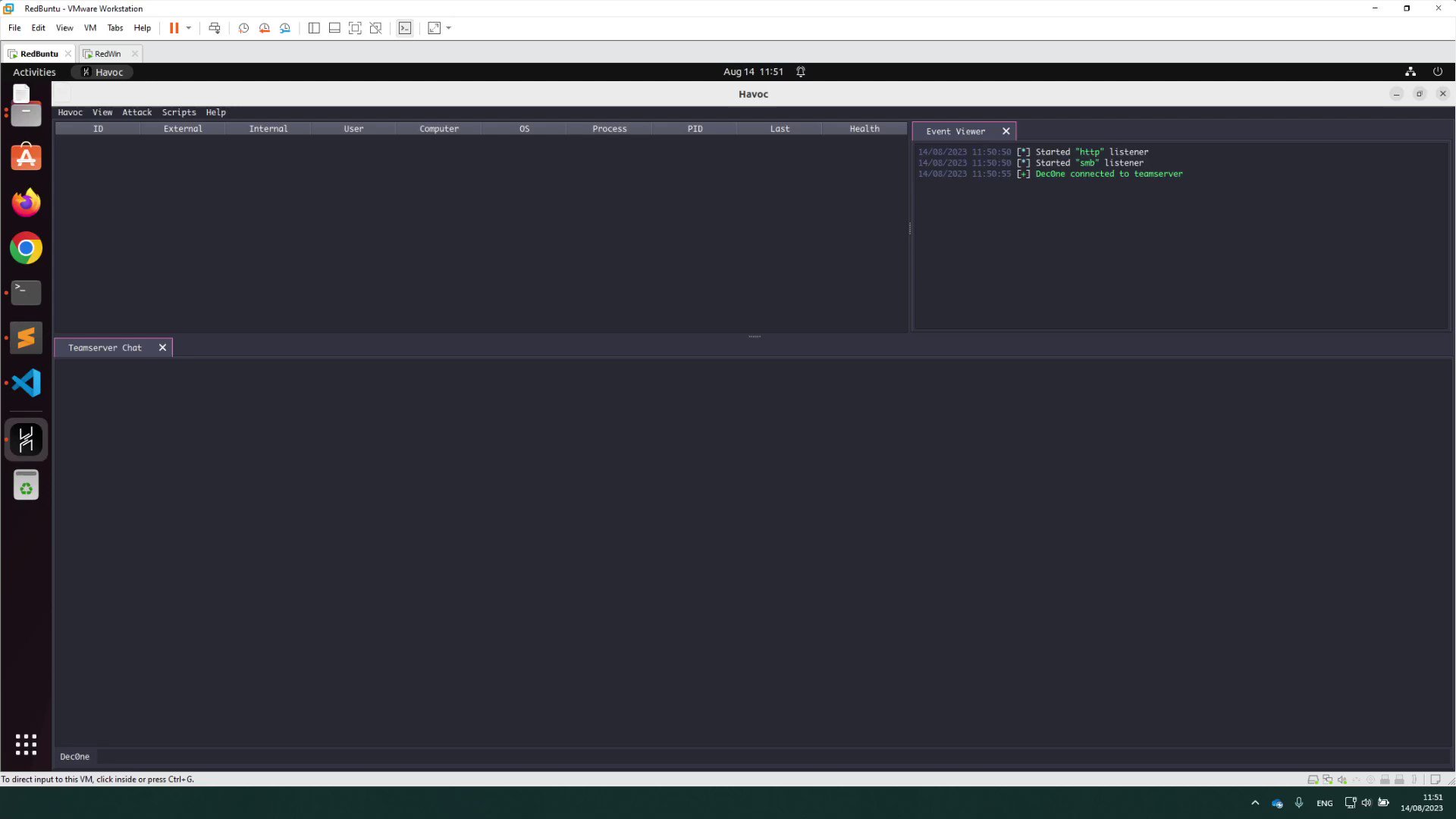The height and width of the screenshot is (819, 1456).
Task: Open Sublime Text from the dock
Action: coord(26,337)
